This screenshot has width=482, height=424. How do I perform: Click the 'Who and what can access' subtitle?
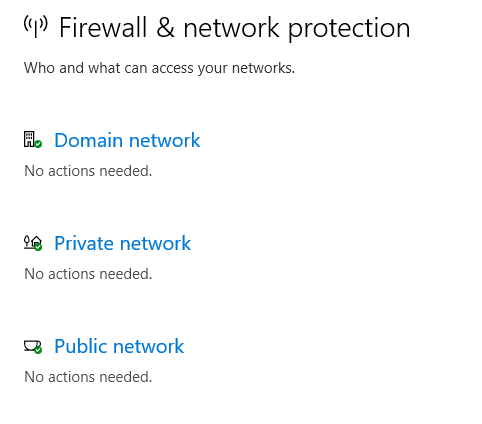pos(159,68)
